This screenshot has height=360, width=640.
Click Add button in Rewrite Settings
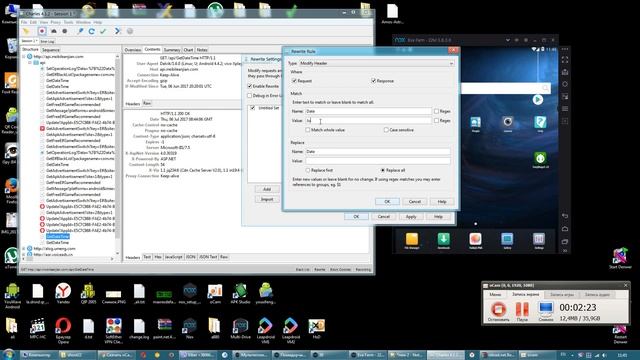click(x=267, y=189)
